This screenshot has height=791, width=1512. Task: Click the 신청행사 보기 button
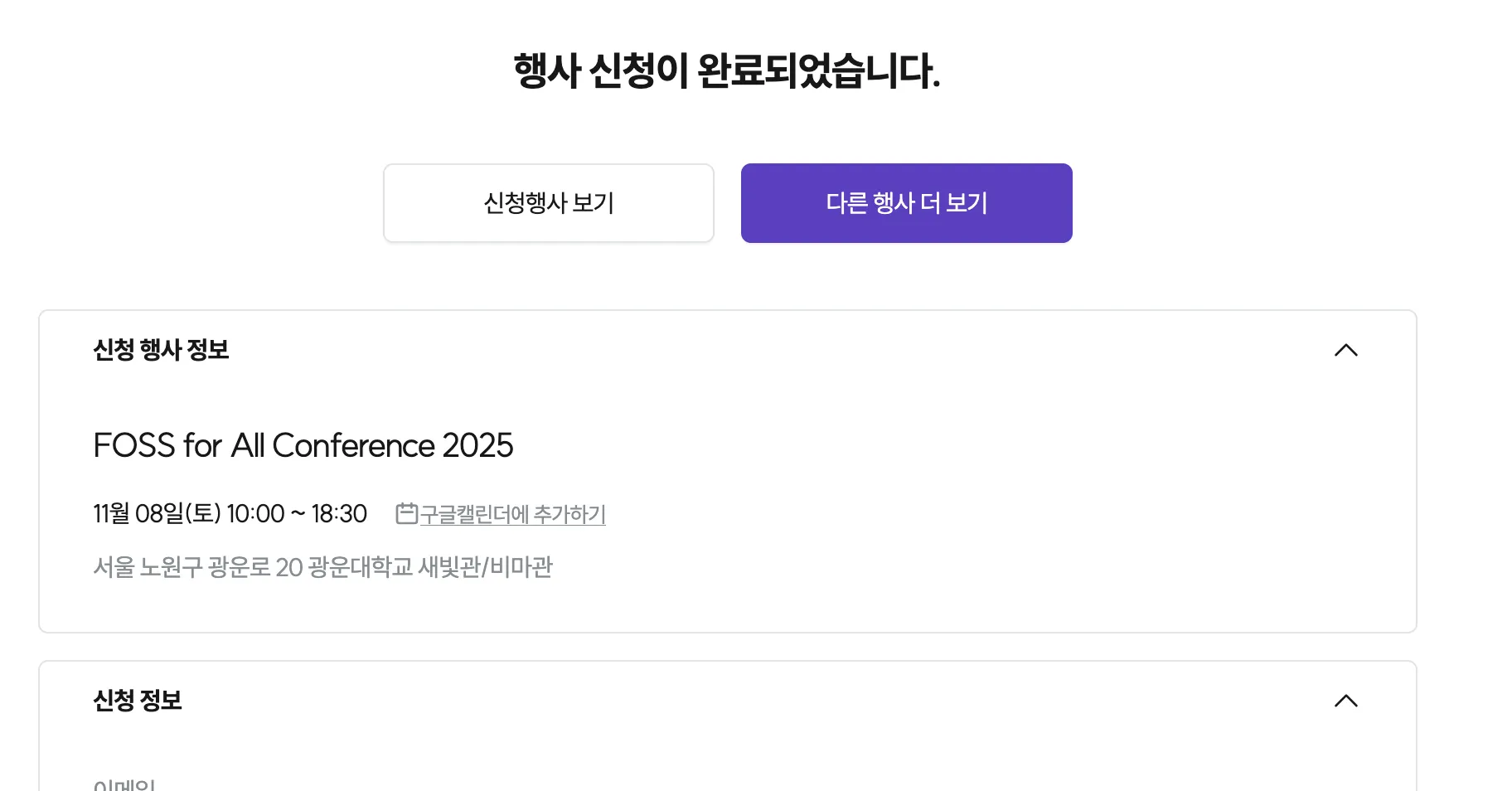coord(548,203)
